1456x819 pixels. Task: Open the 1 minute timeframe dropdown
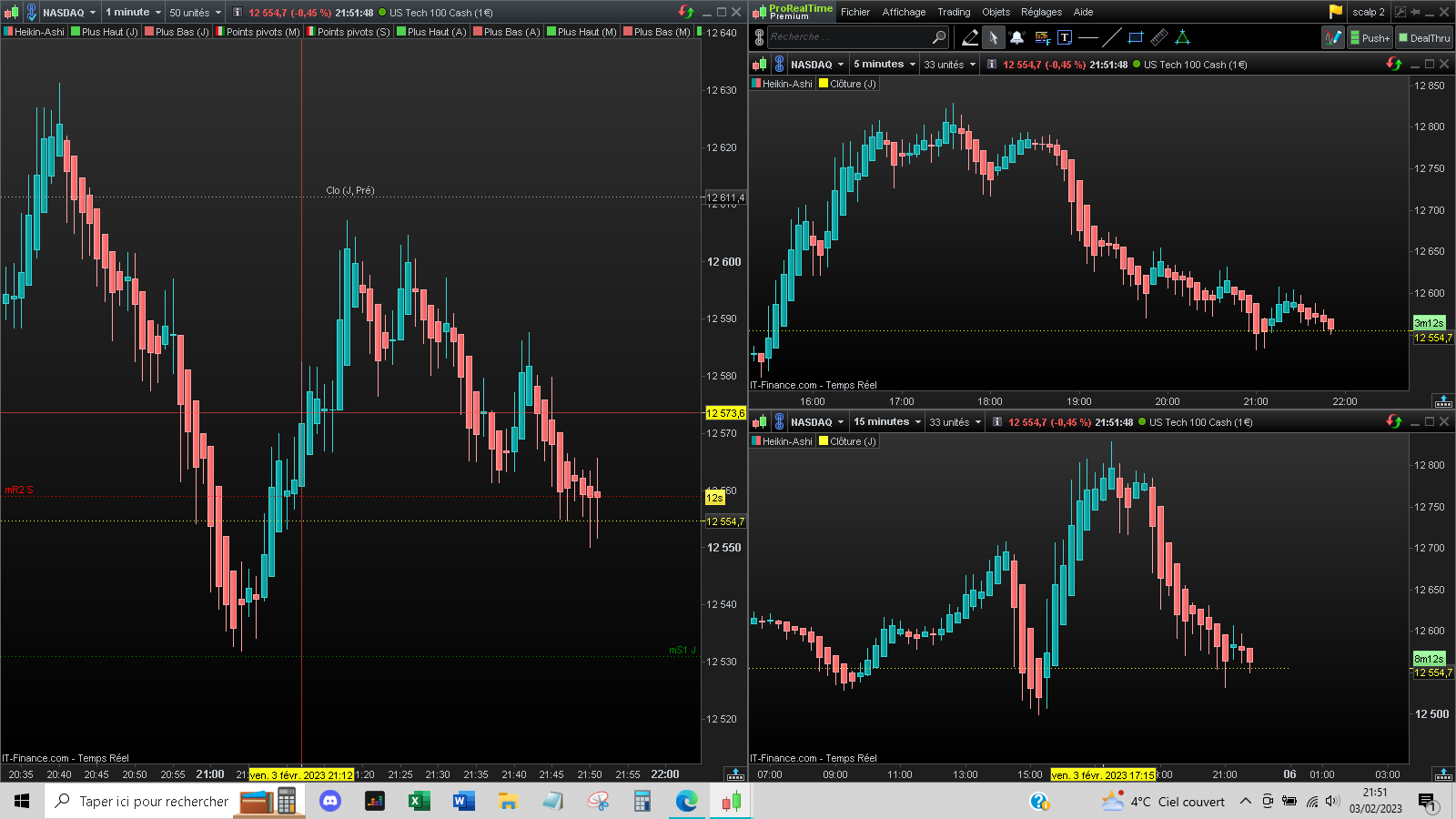(x=133, y=13)
